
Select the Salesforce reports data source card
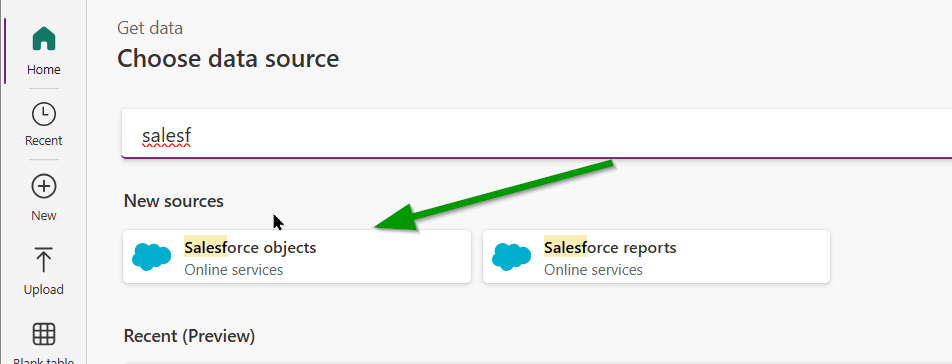(656, 256)
